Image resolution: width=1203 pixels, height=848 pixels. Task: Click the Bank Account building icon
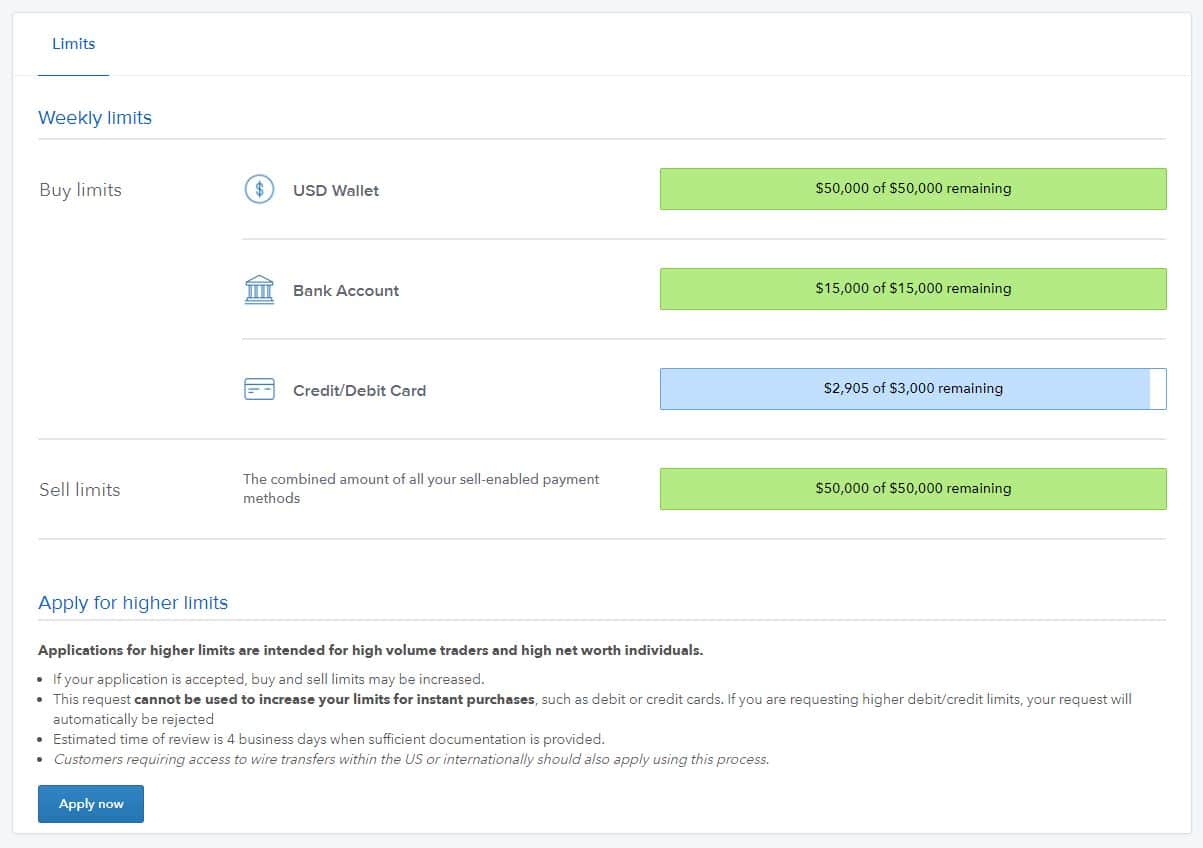pyautogui.click(x=259, y=288)
